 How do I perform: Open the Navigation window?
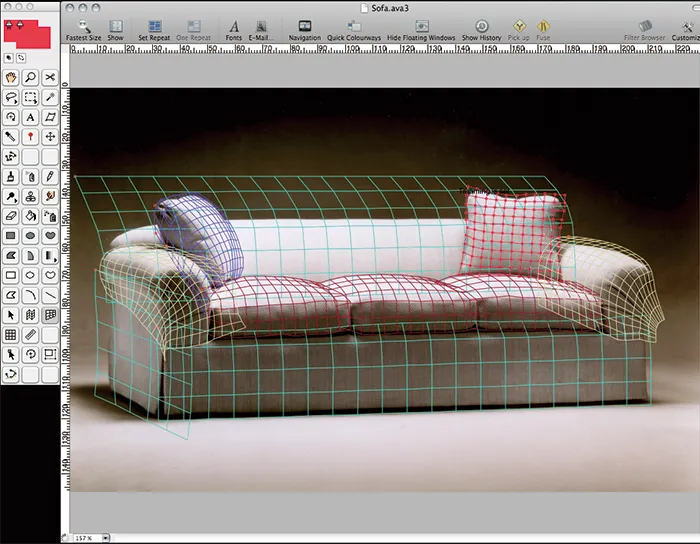[304, 31]
